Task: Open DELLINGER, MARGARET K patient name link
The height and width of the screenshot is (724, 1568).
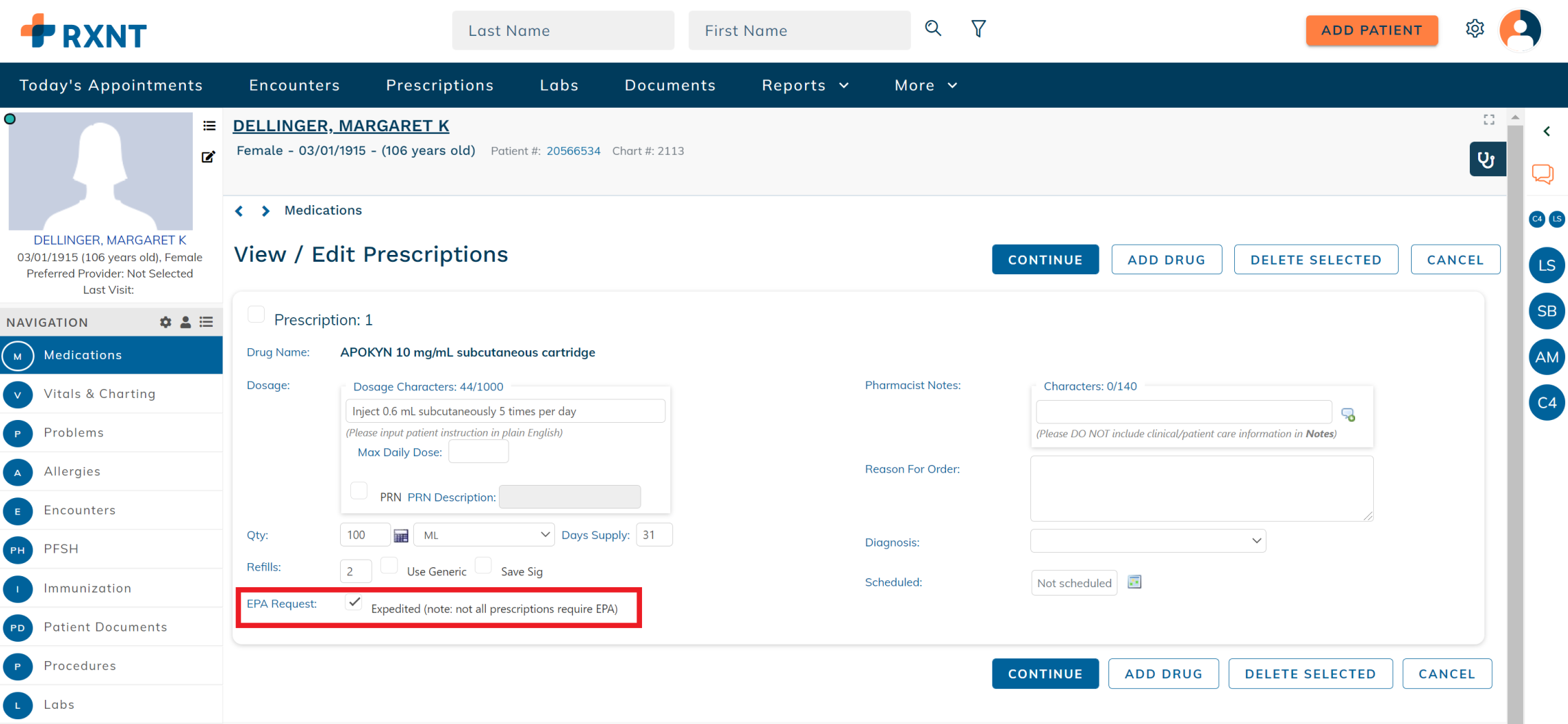Action: 341,126
